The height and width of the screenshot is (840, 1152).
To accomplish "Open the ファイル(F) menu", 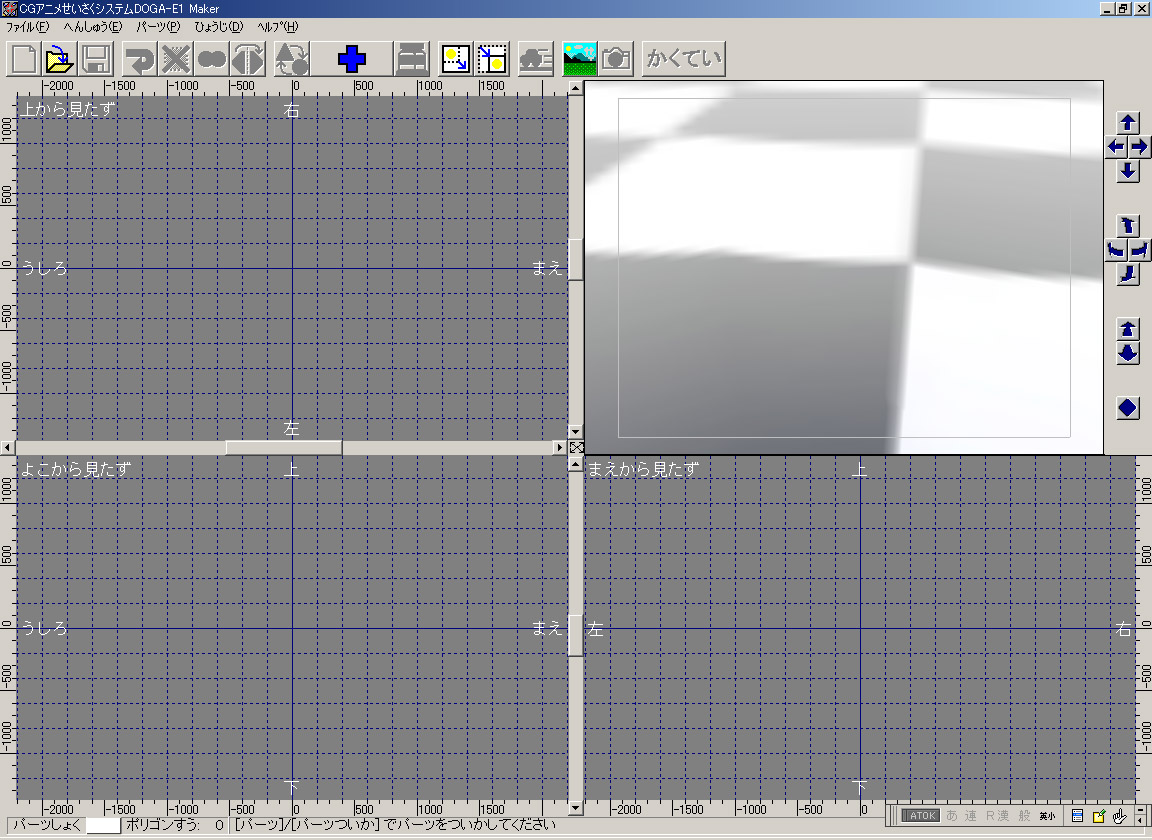I will pyautogui.click(x=27, y=26).
